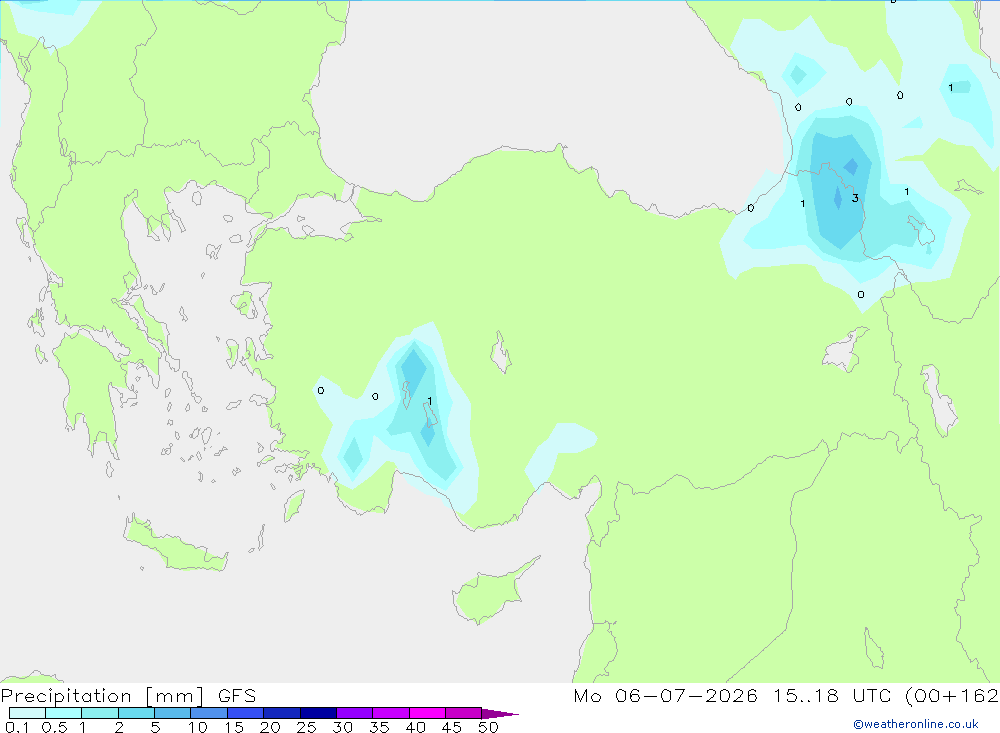The width and height of the screenshot is (1000, 733).
Task: Click the legend scale label '0.1'
Action: tap(17, 727)
